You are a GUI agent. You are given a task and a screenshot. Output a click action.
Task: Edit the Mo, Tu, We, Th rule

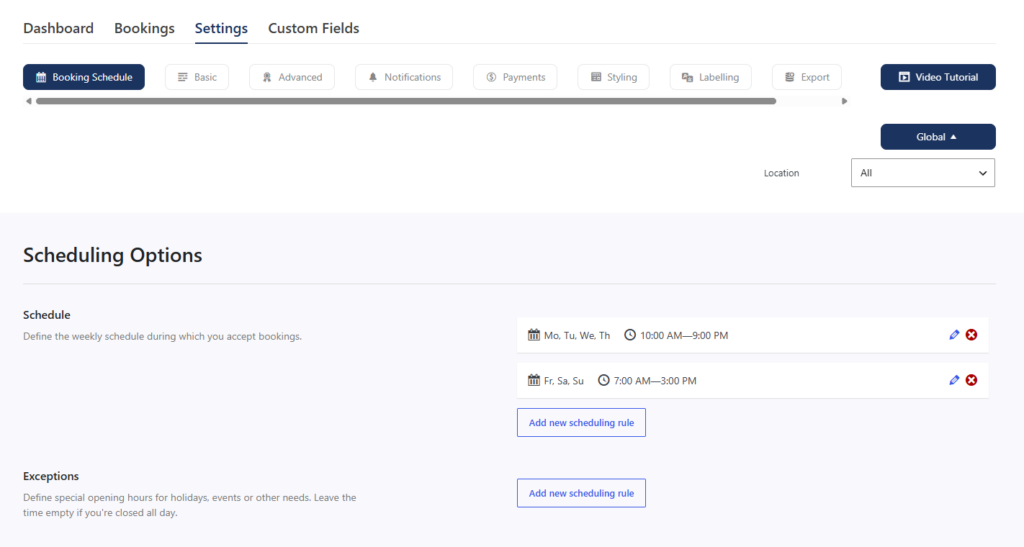point(954,335)
